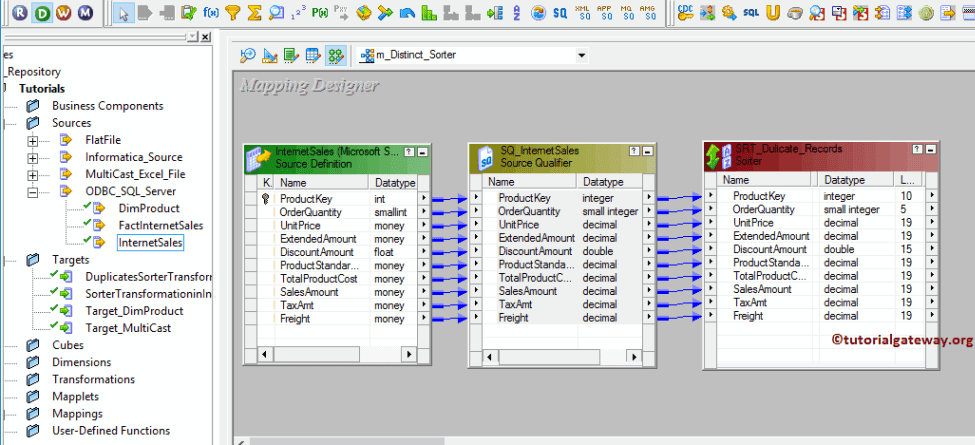Select the Sources folder
975x445 pixels.
point(72,123)
